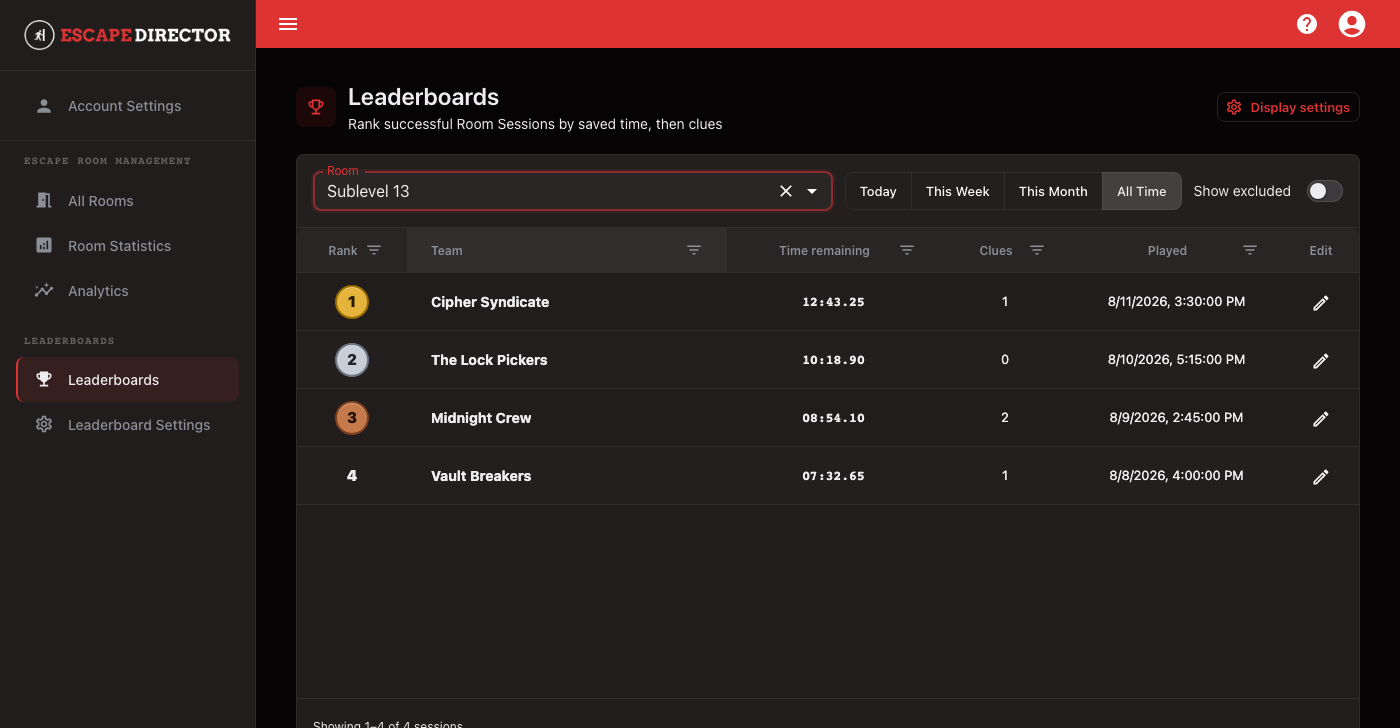The image size is (1400, 728).
Task: Click the All Rooms door icon
Action: pyautogui.click(x=44, y=201)
